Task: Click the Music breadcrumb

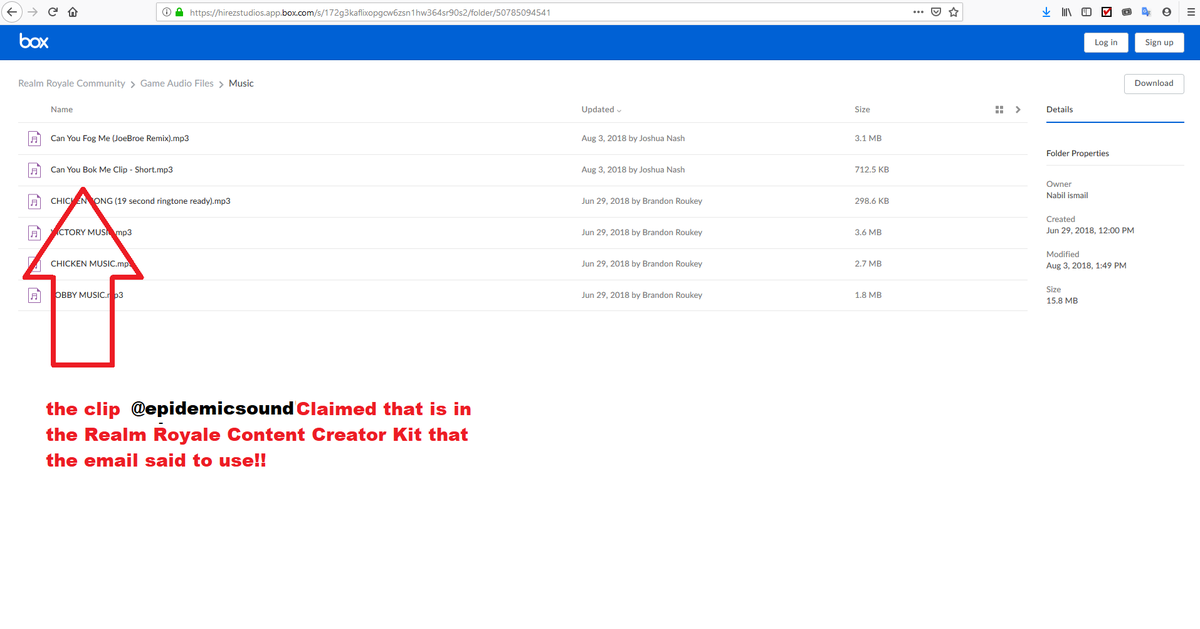Action: pos(241,84)
